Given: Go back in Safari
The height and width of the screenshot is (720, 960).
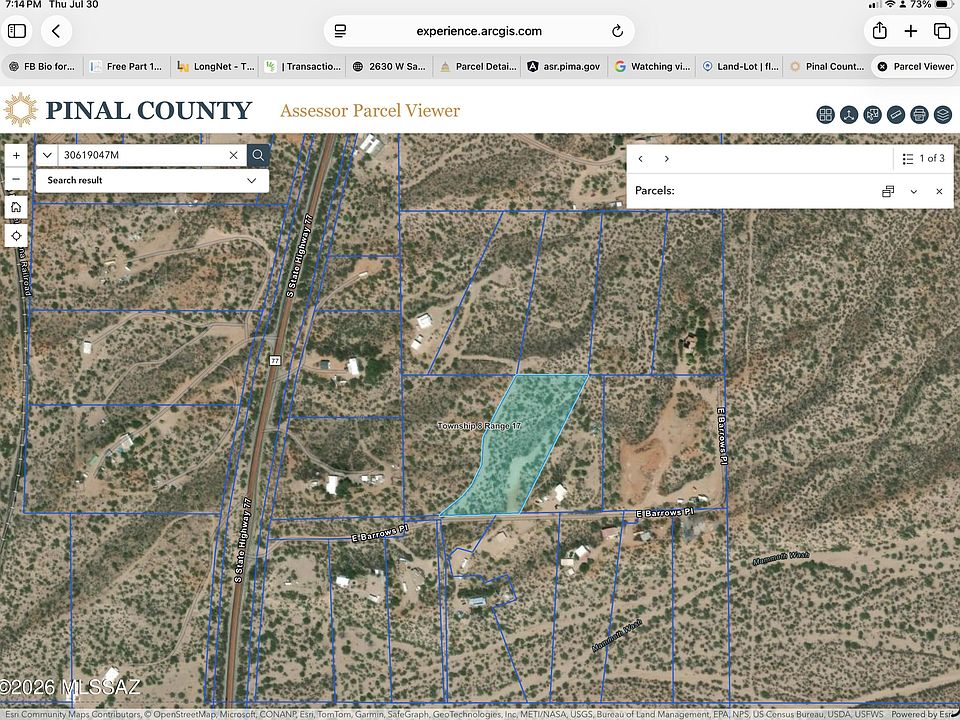Looking at the screenshot, I should 56,31.
